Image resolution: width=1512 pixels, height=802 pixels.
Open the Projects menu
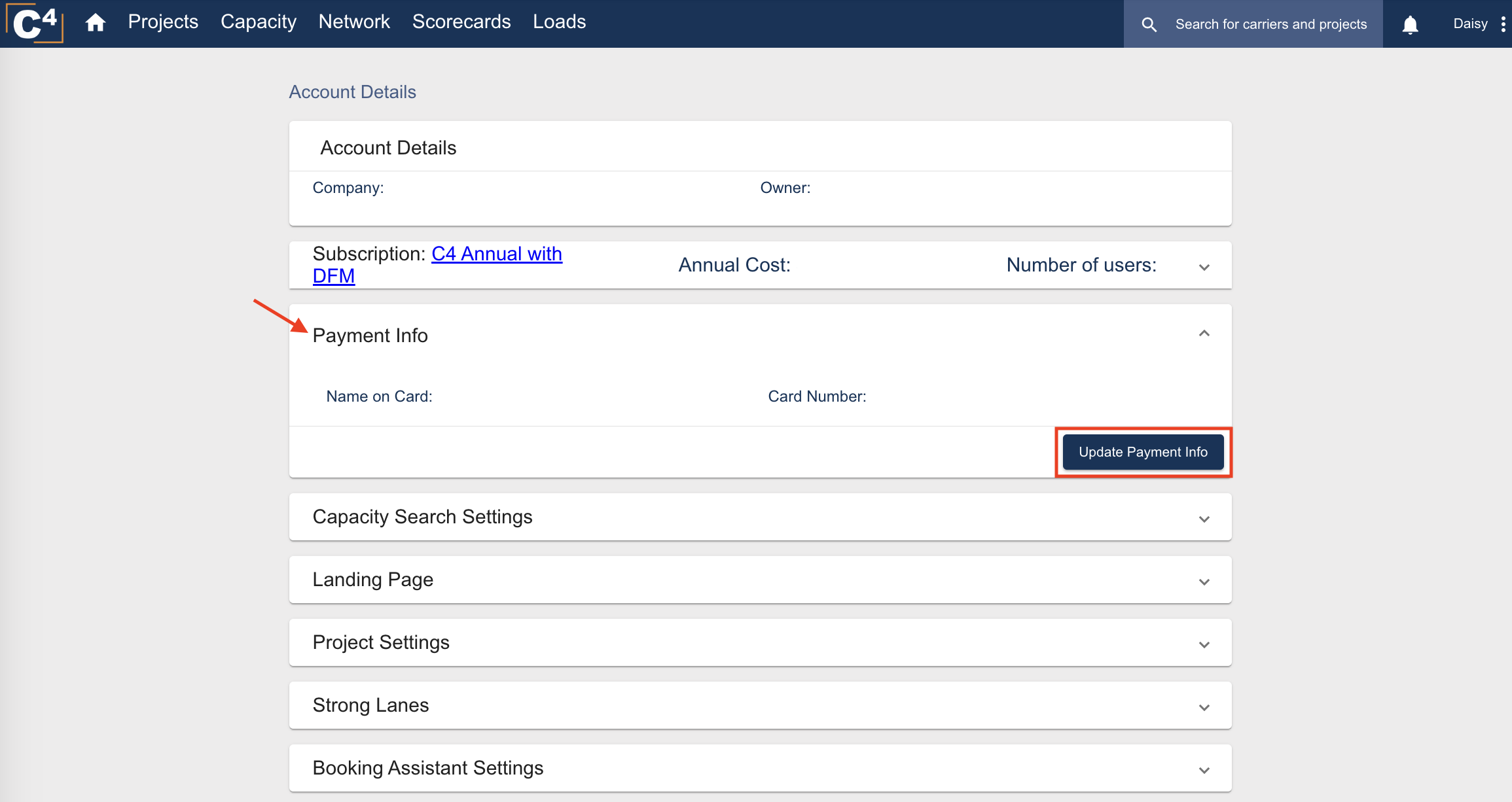click(163, 22)
